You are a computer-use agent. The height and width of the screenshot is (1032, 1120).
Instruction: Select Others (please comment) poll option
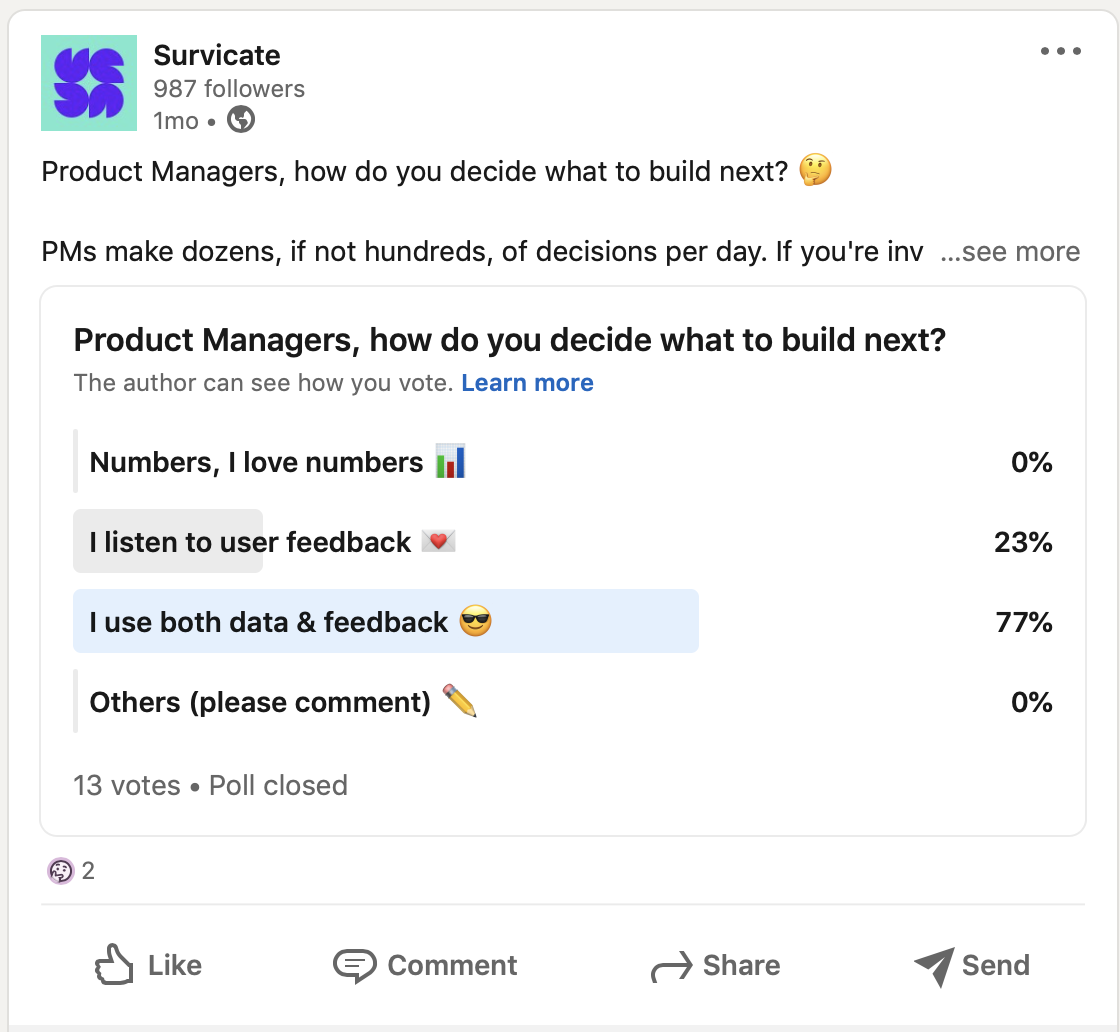click(260, 702)
